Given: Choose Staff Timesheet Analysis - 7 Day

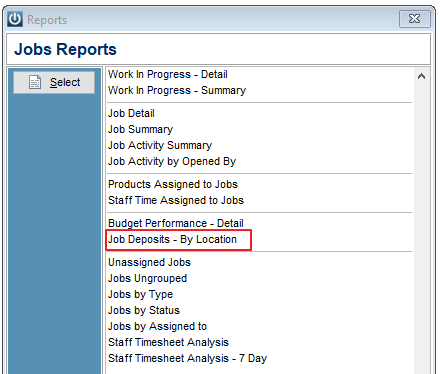Looking at the screenshot, I should [x=188, y=358].
